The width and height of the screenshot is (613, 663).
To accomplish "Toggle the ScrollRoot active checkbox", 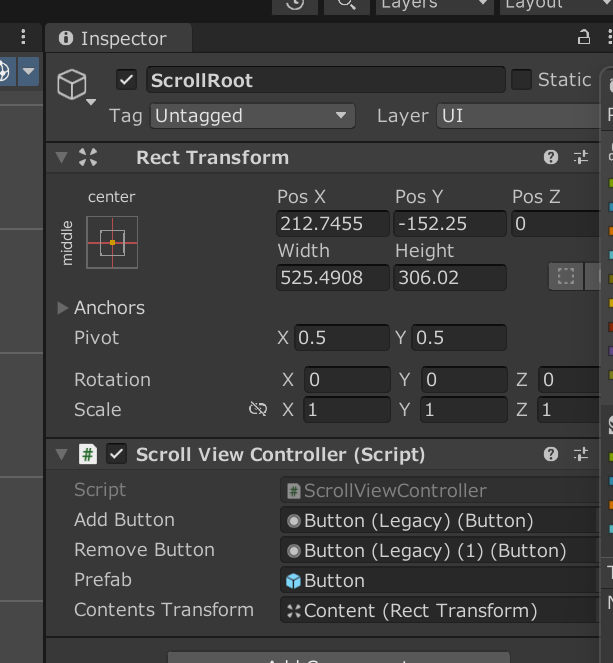I will click(x=126, y=79).
